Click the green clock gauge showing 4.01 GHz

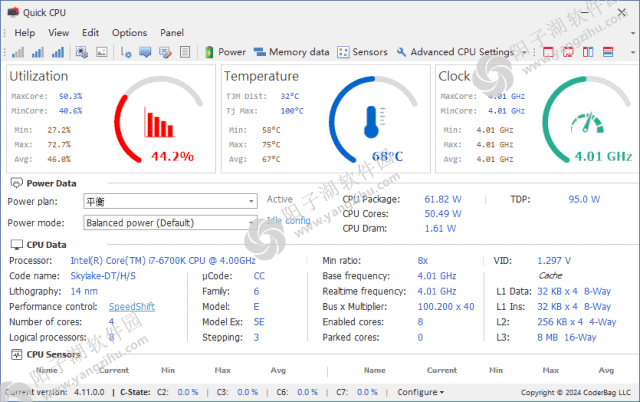pos(587,119)
